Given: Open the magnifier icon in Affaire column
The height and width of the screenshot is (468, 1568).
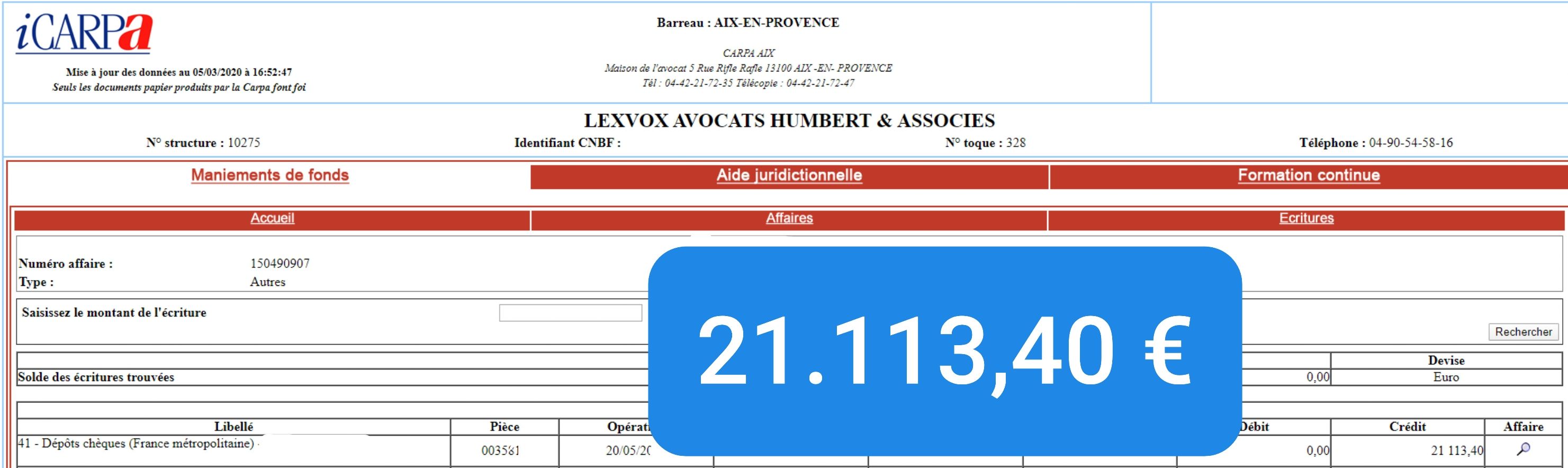Looking at the screenshot, I should point(1524,449).
